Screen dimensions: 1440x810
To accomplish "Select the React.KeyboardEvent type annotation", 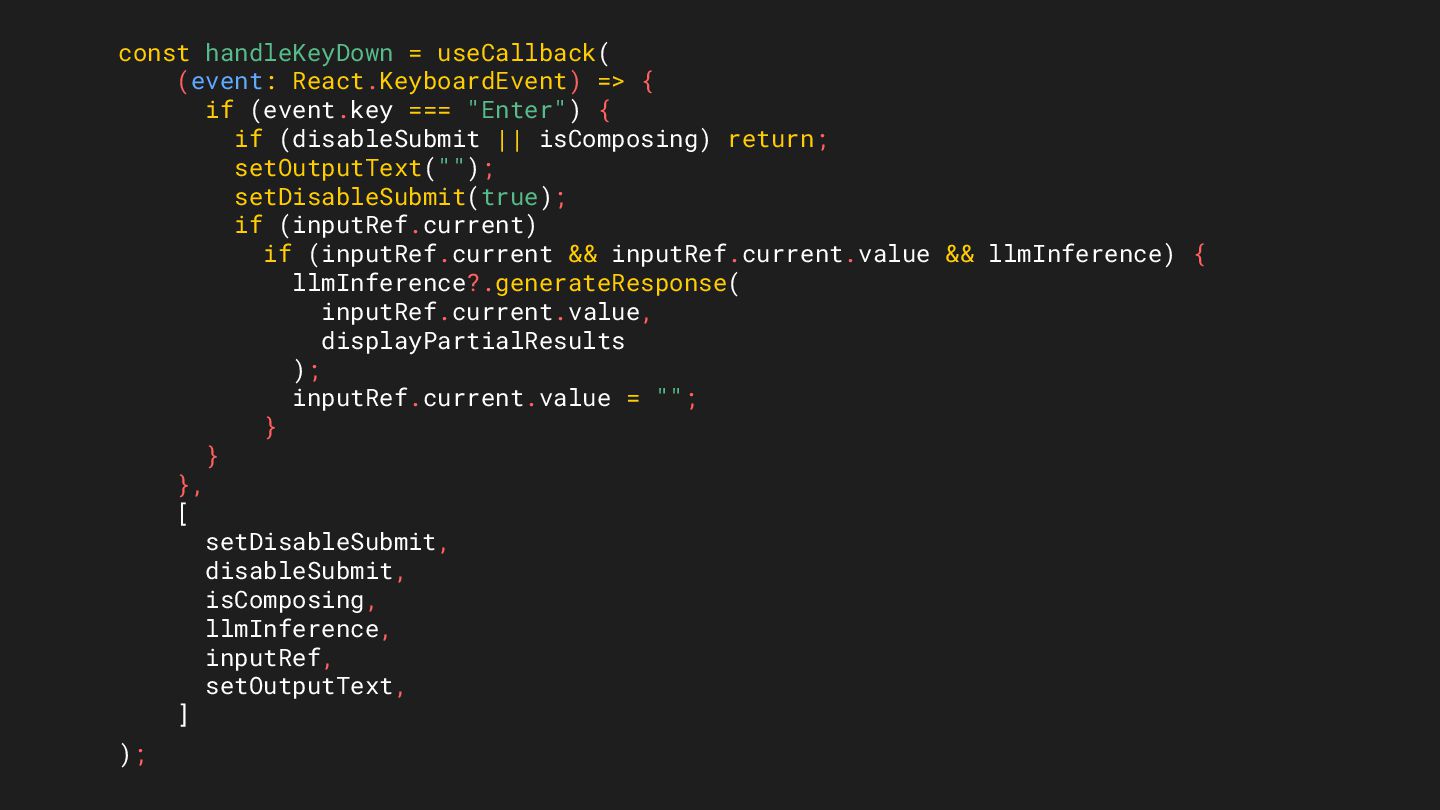I will [430, 81].
